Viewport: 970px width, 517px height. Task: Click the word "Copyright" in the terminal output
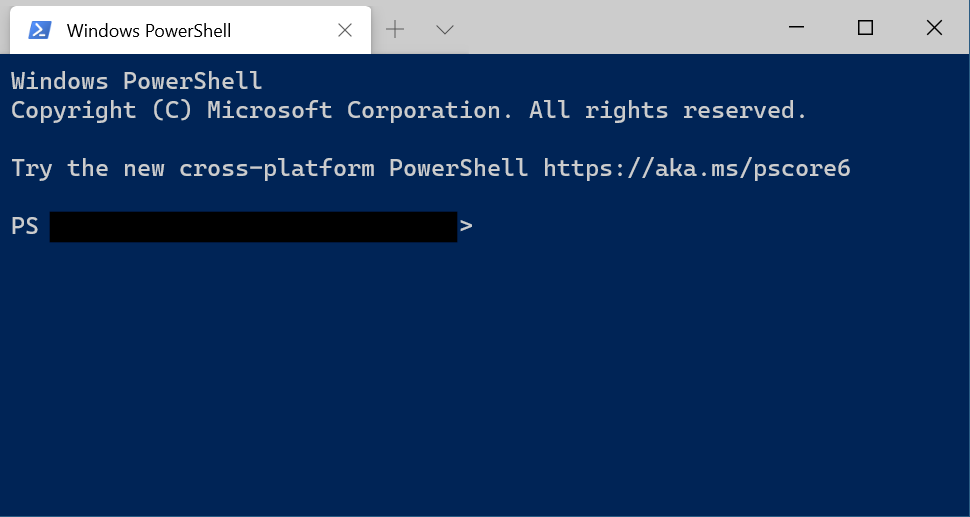click(x=73, y=110)
